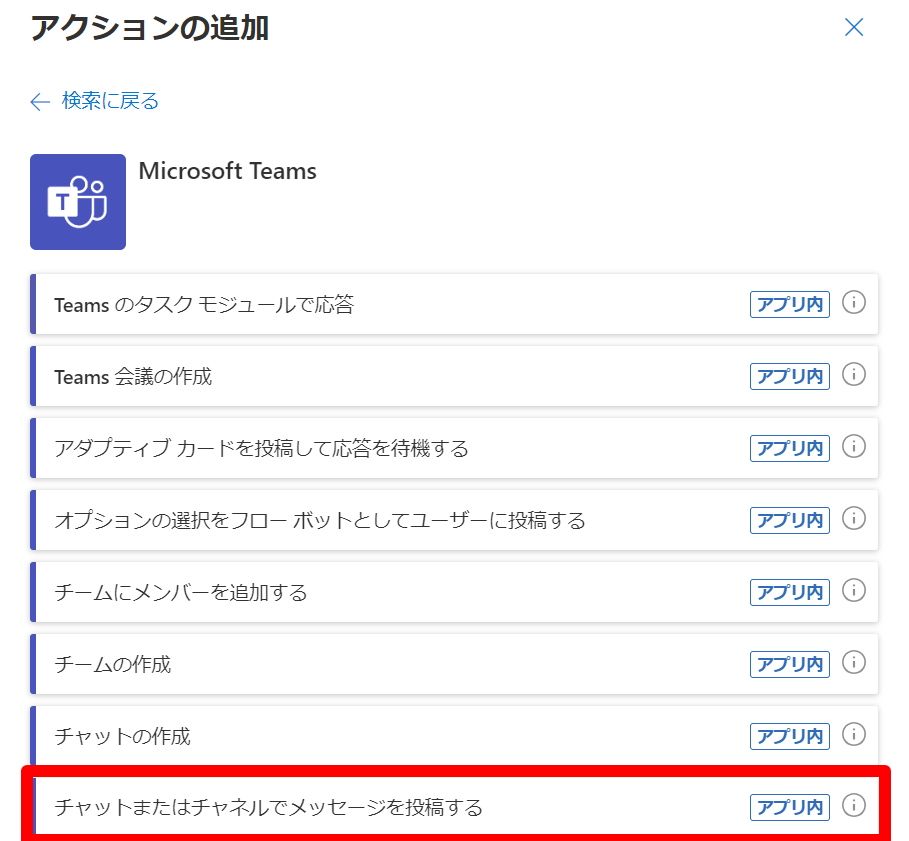This screenshot has height=841, width=909.
Task: Pick the チームの作成 action
Action: pyautogui.click(x=113, y=665)
